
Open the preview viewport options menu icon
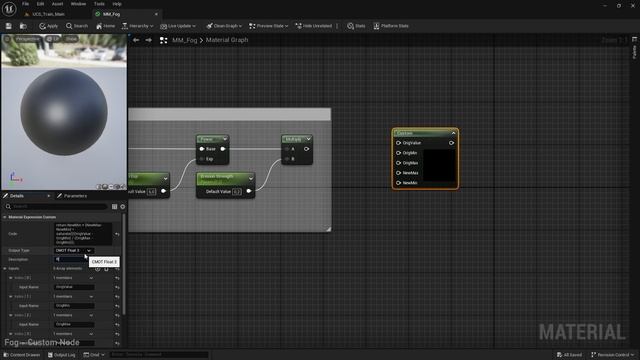[7, 39]
